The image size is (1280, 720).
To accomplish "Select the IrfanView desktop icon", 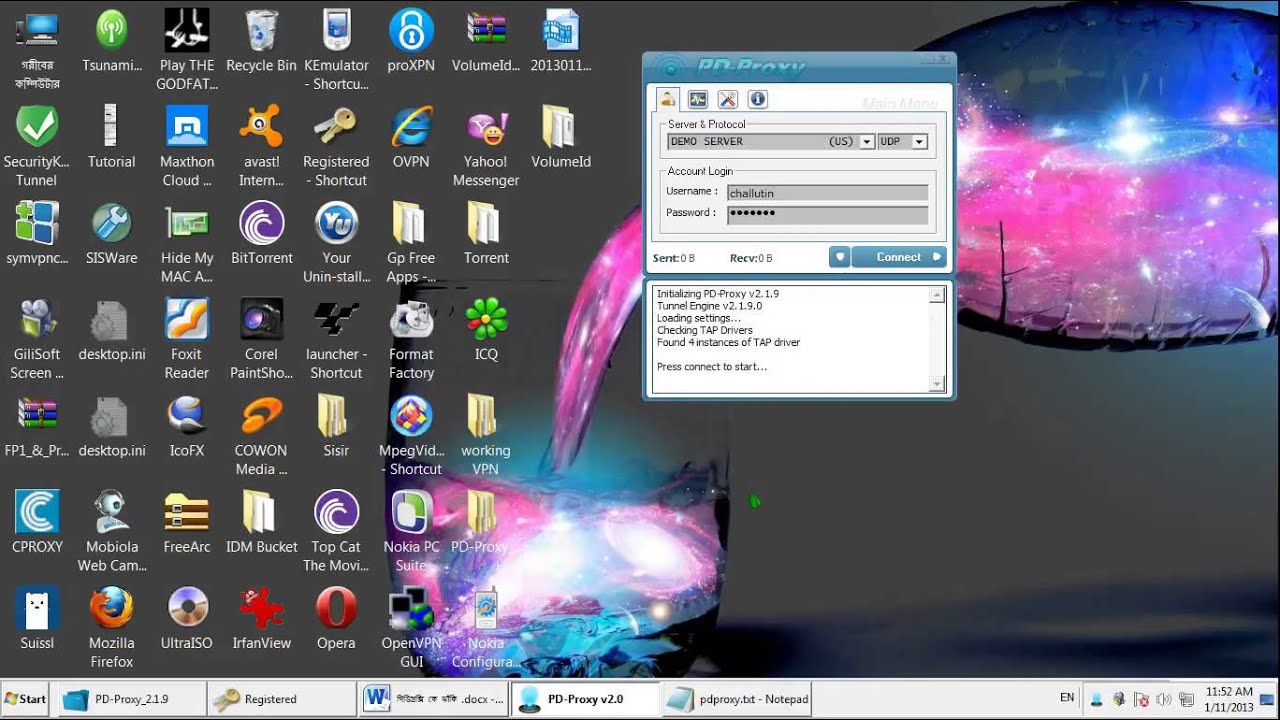I will click(x=261, y=618).
